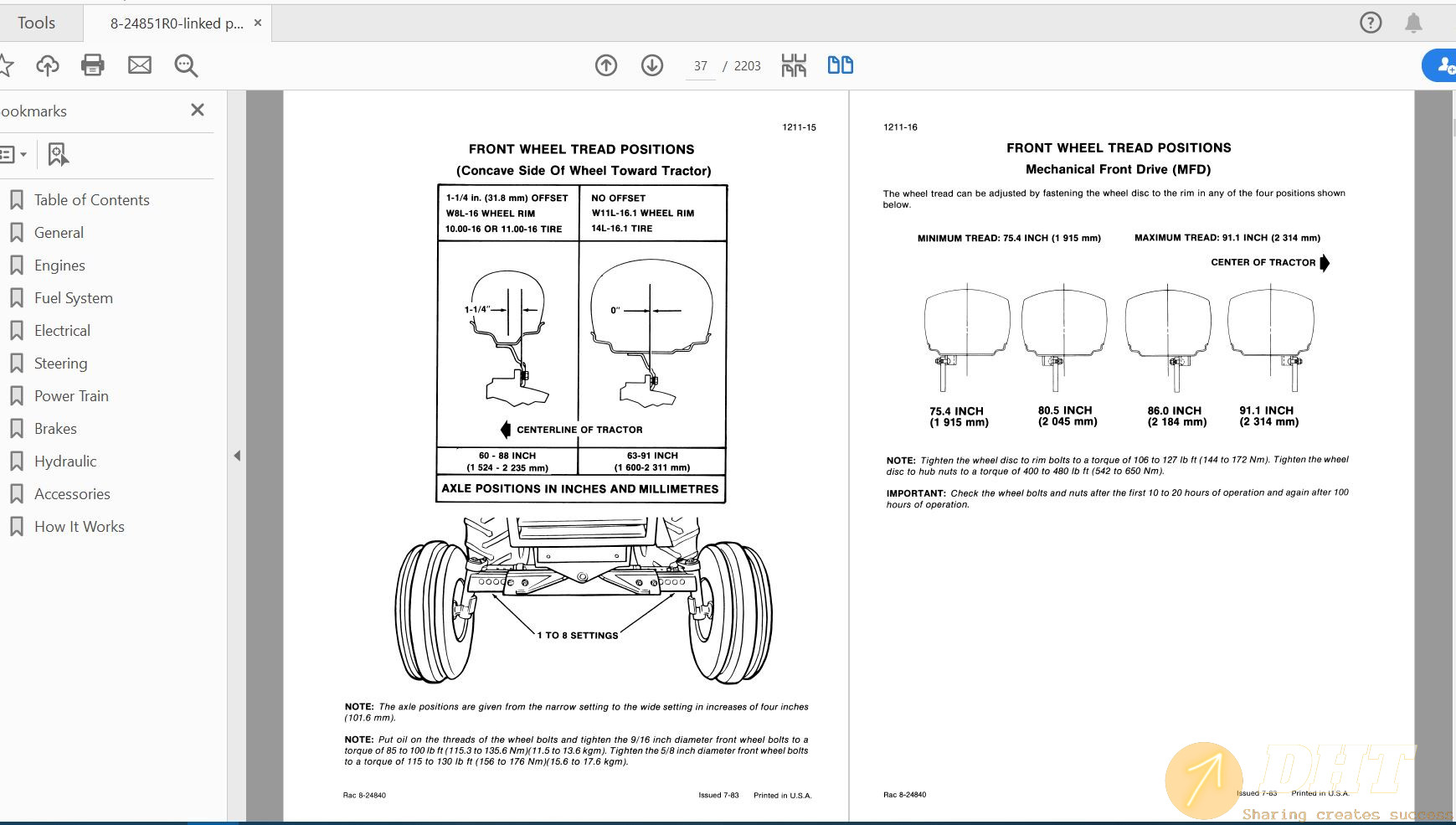Collapse the bookmarks side panel
Viewport: 1456px width, 825px height.
237,456
